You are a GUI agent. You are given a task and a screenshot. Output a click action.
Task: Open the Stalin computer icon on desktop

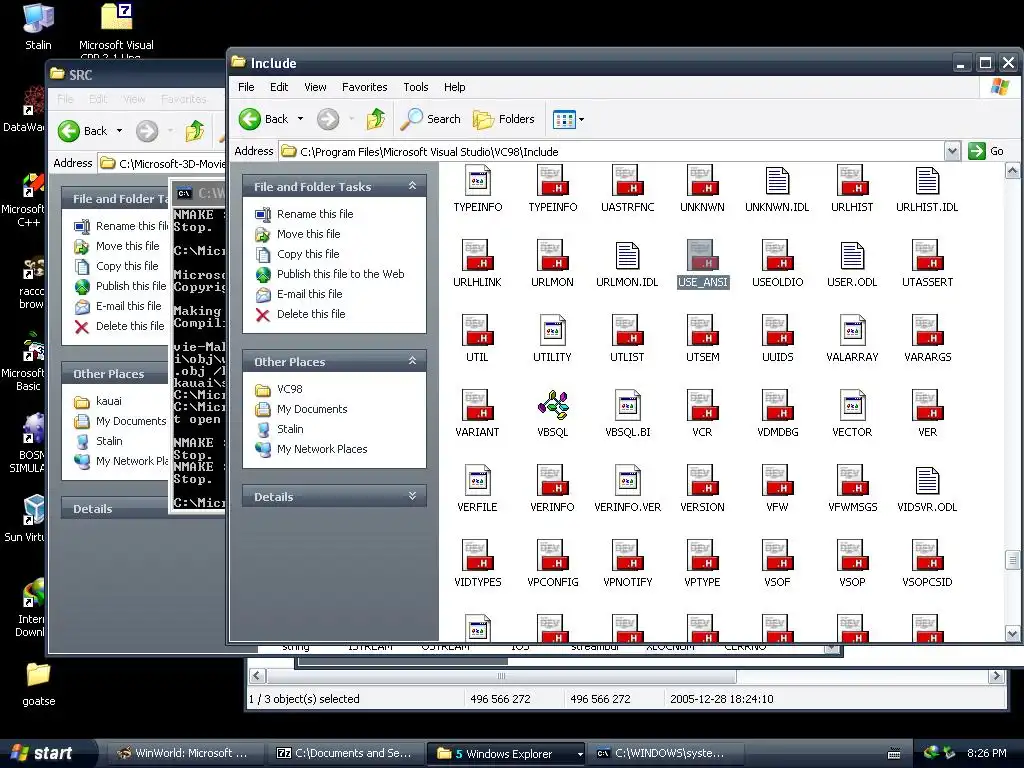point(38,26)
